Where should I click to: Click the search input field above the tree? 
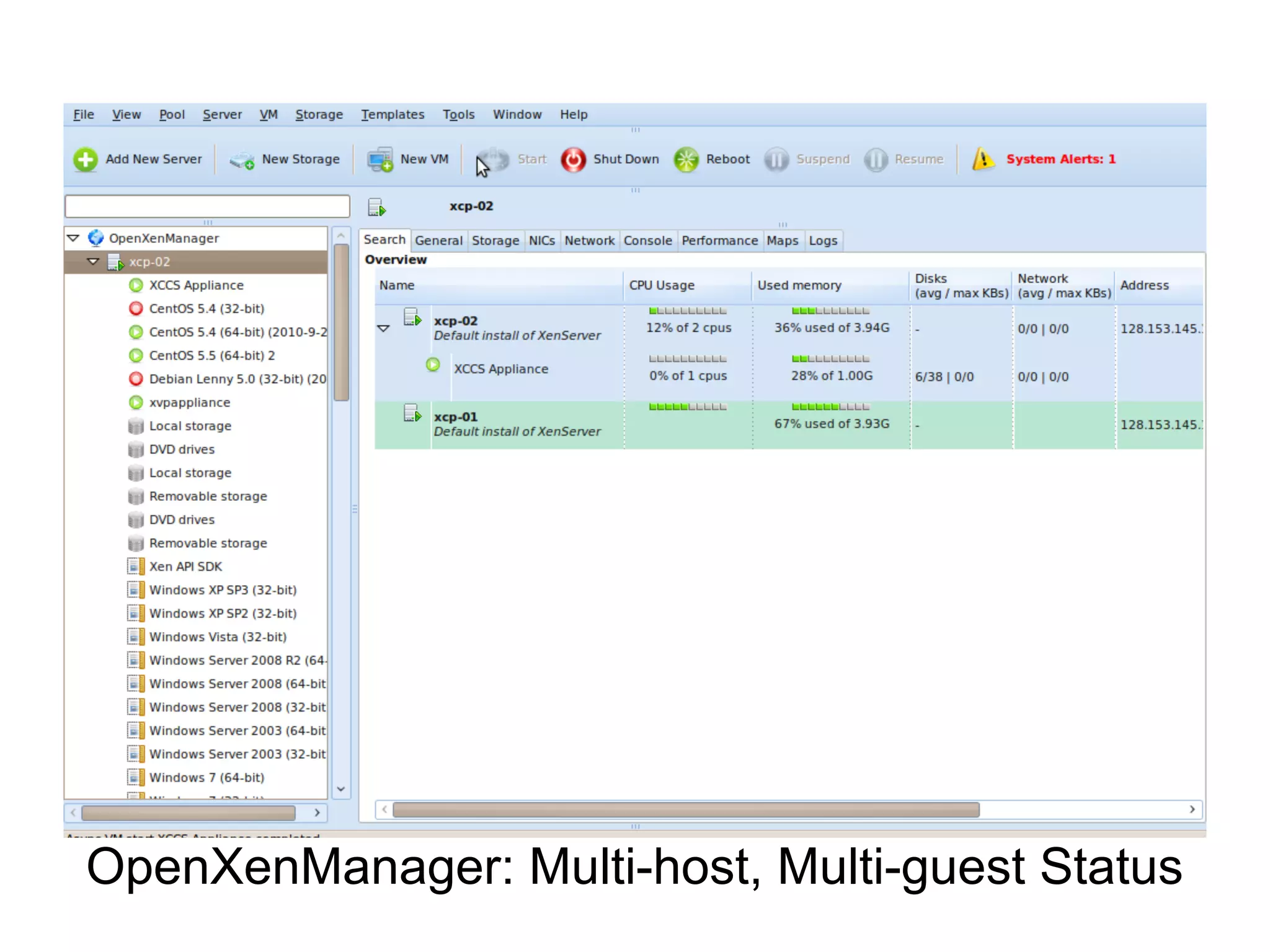[207, 206]
